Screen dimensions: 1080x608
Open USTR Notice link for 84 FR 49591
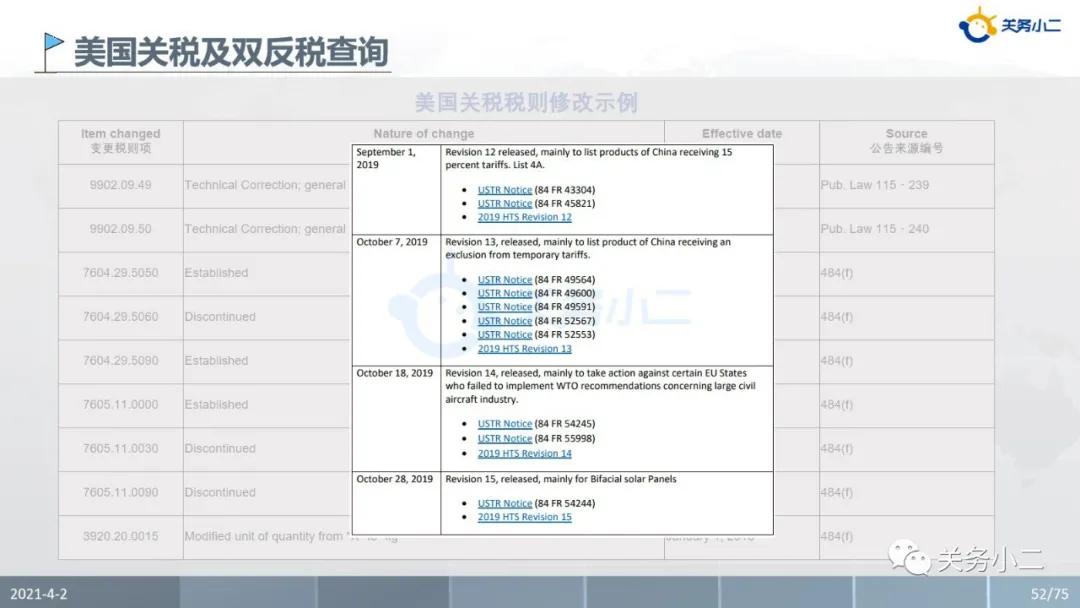[504, 307]
